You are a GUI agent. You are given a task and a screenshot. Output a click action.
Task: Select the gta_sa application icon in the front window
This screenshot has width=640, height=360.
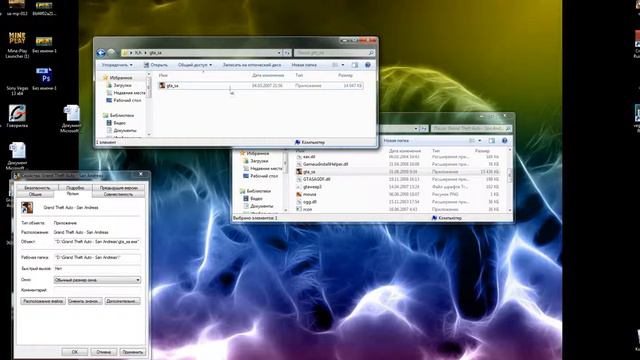point(162,86)
